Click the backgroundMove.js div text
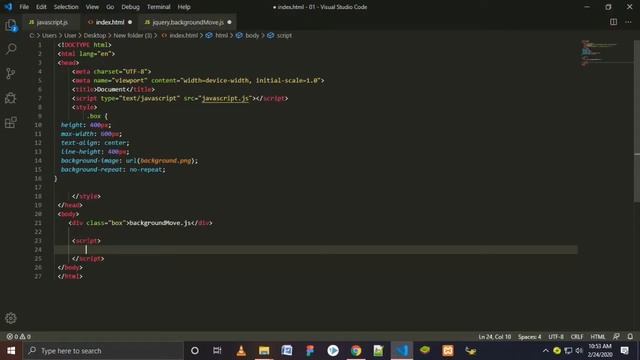 [x=160, y=223]
